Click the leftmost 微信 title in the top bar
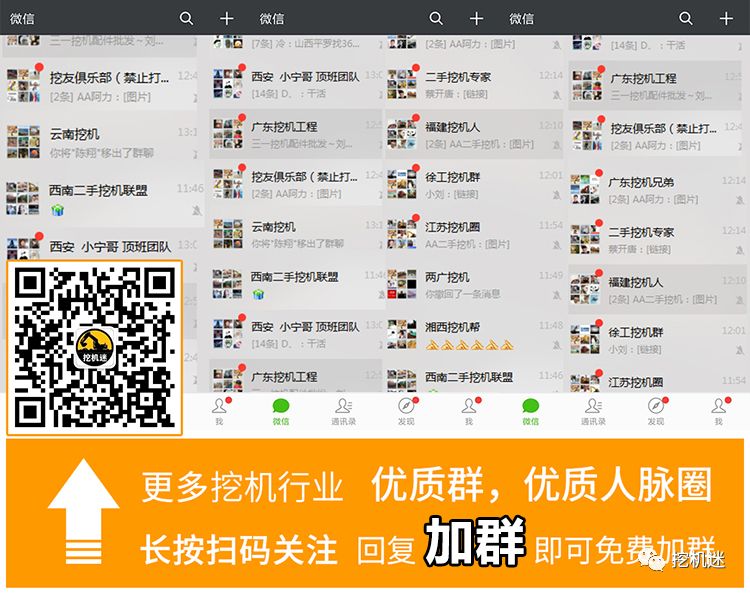 tap(22, 19)
